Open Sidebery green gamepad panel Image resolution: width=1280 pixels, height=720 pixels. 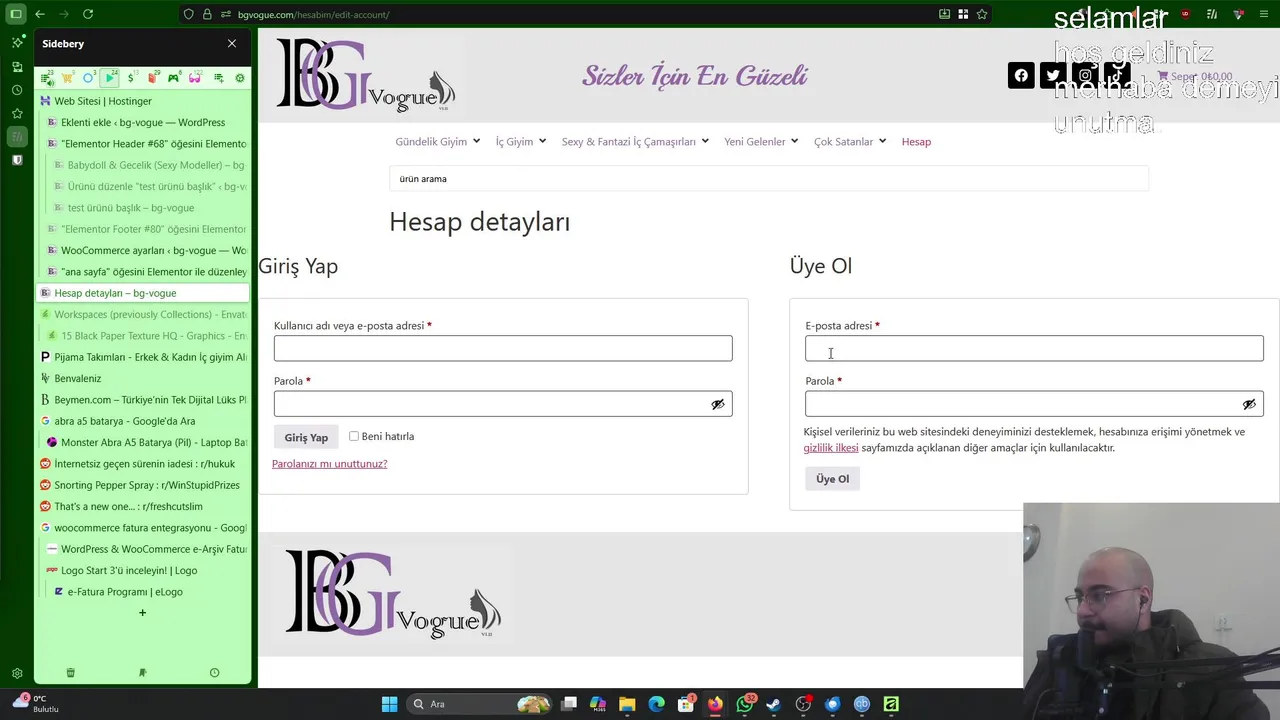pos(174,78)
